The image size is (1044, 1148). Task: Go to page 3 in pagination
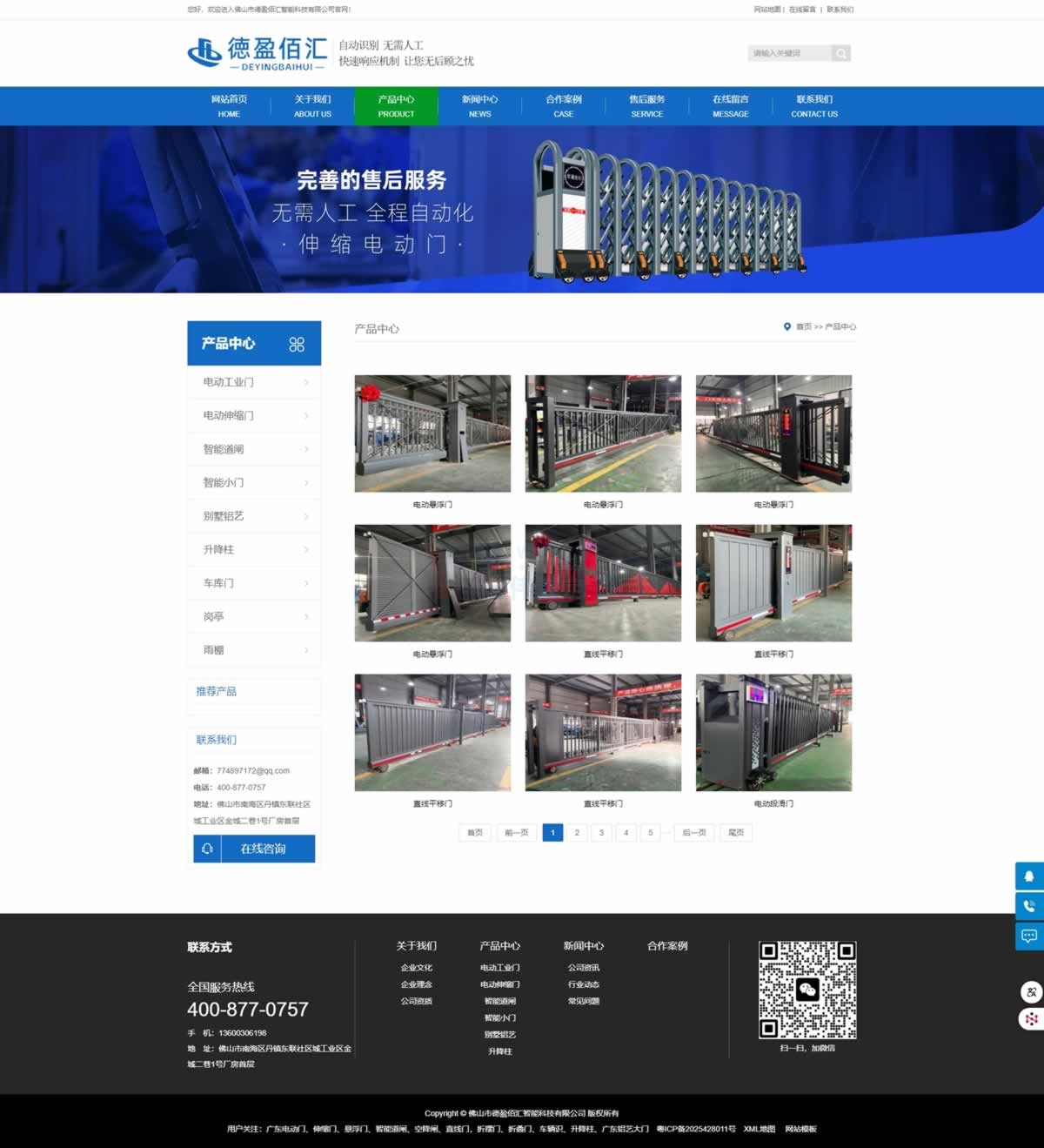(x=601, y=833)
